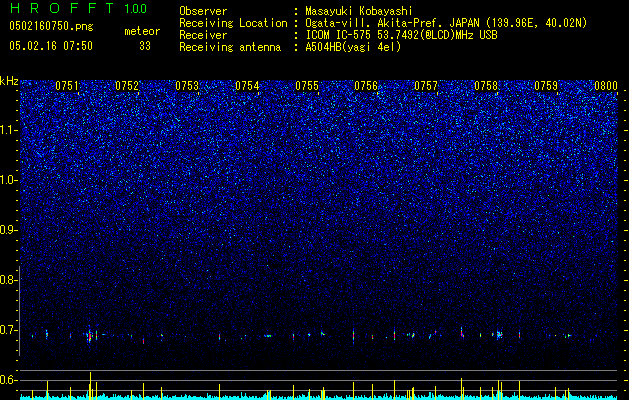Viewport: 629px width, 400px height.
Task: Click the 0757 time marker
Action: [426, 86]
